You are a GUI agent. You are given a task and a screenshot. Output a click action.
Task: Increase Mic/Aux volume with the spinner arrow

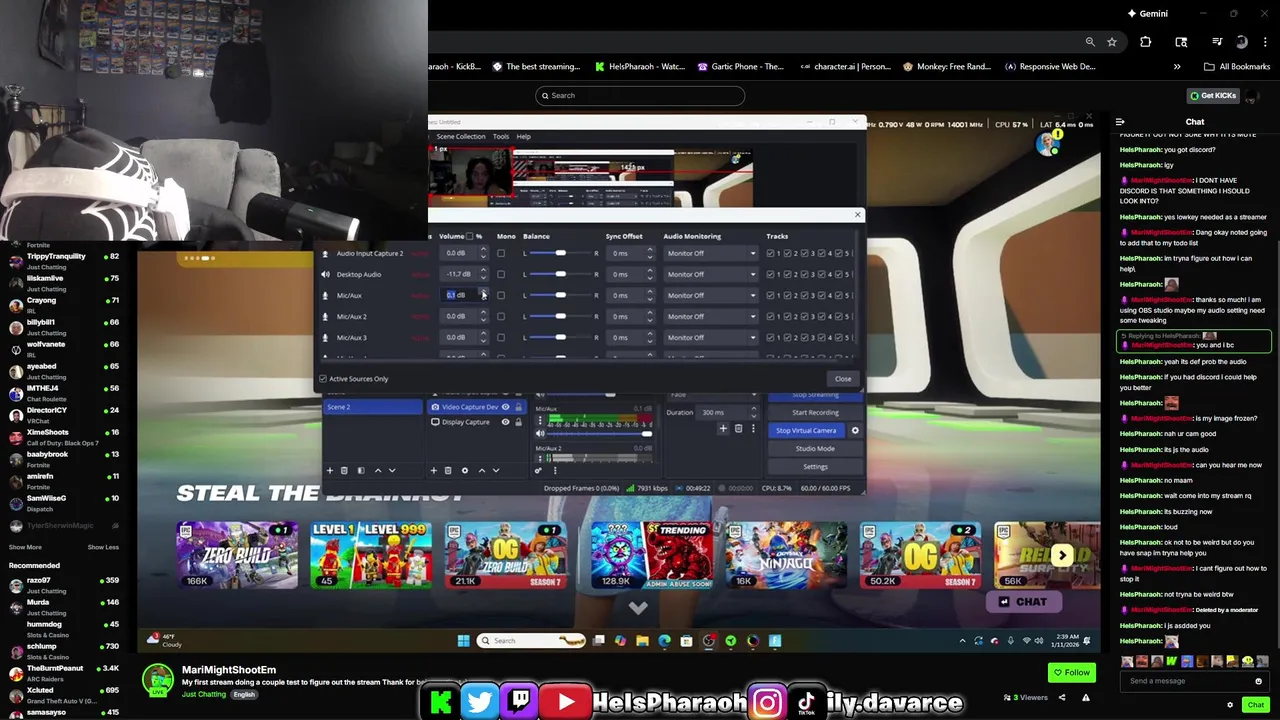tap(483, 292)
